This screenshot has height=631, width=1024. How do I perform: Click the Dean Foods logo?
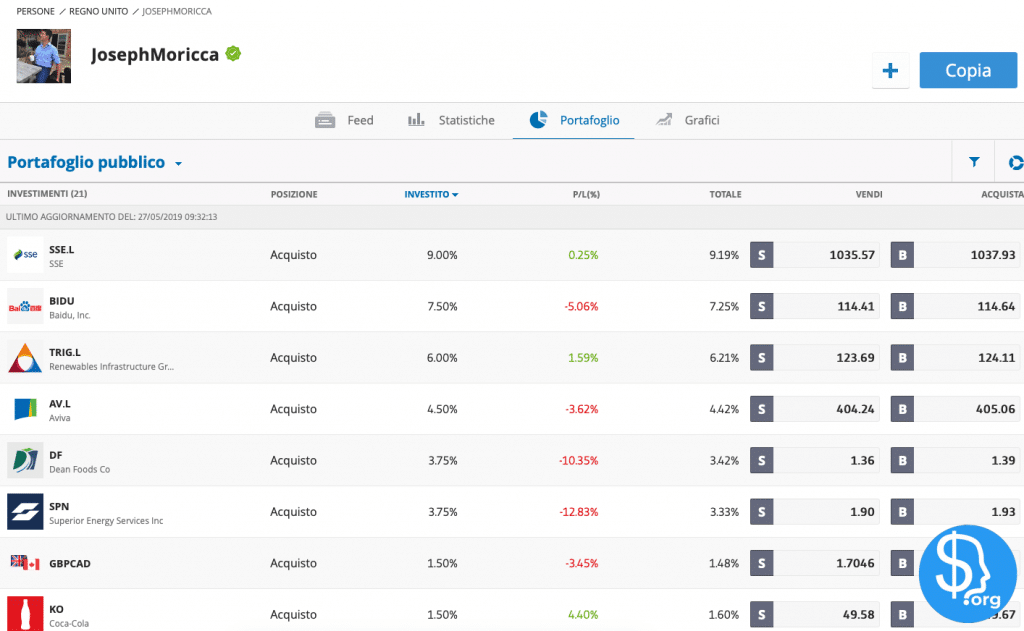pos(25,461)
